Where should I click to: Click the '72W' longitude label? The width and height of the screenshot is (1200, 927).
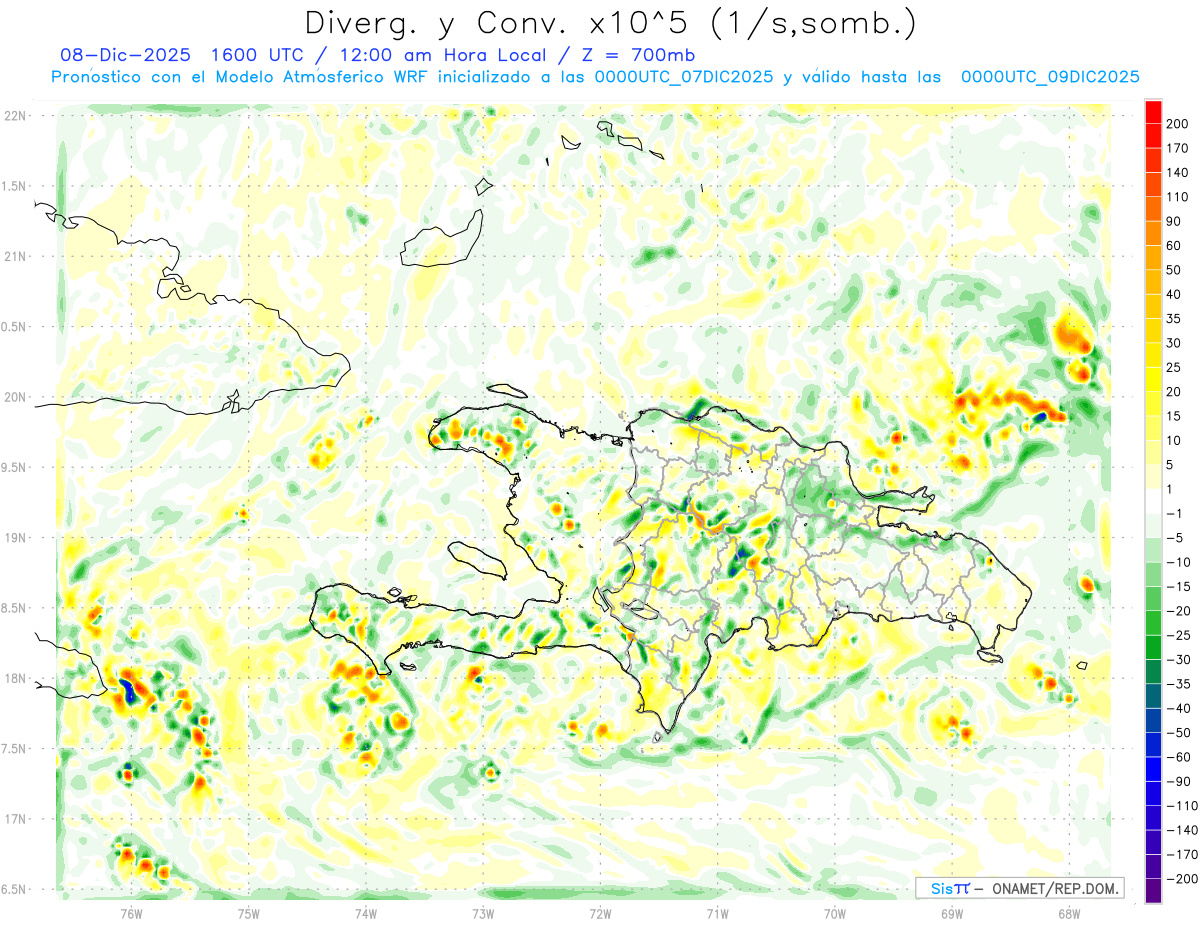tap(600, 912)
